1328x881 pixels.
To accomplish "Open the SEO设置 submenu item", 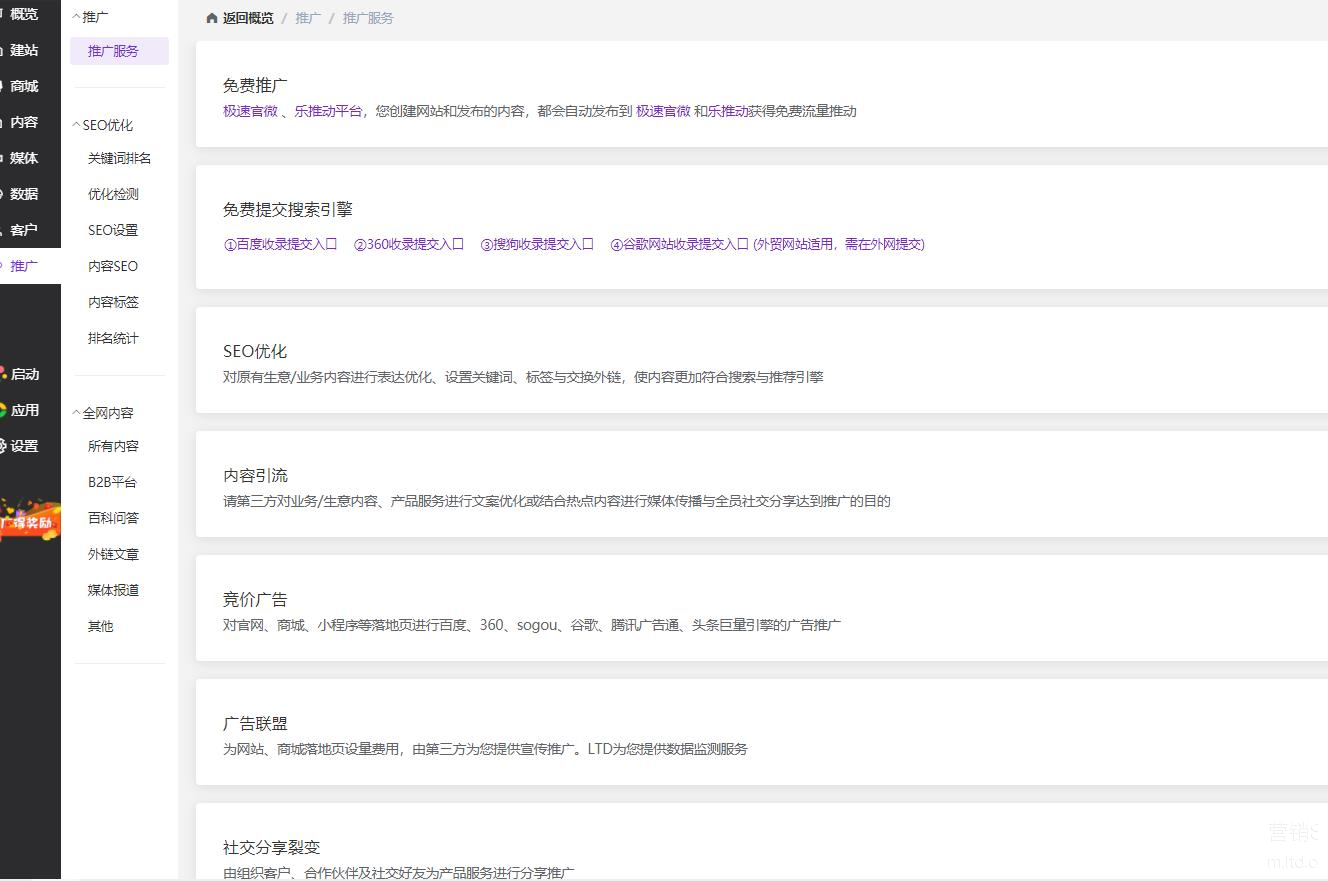I will coord(113,230).
